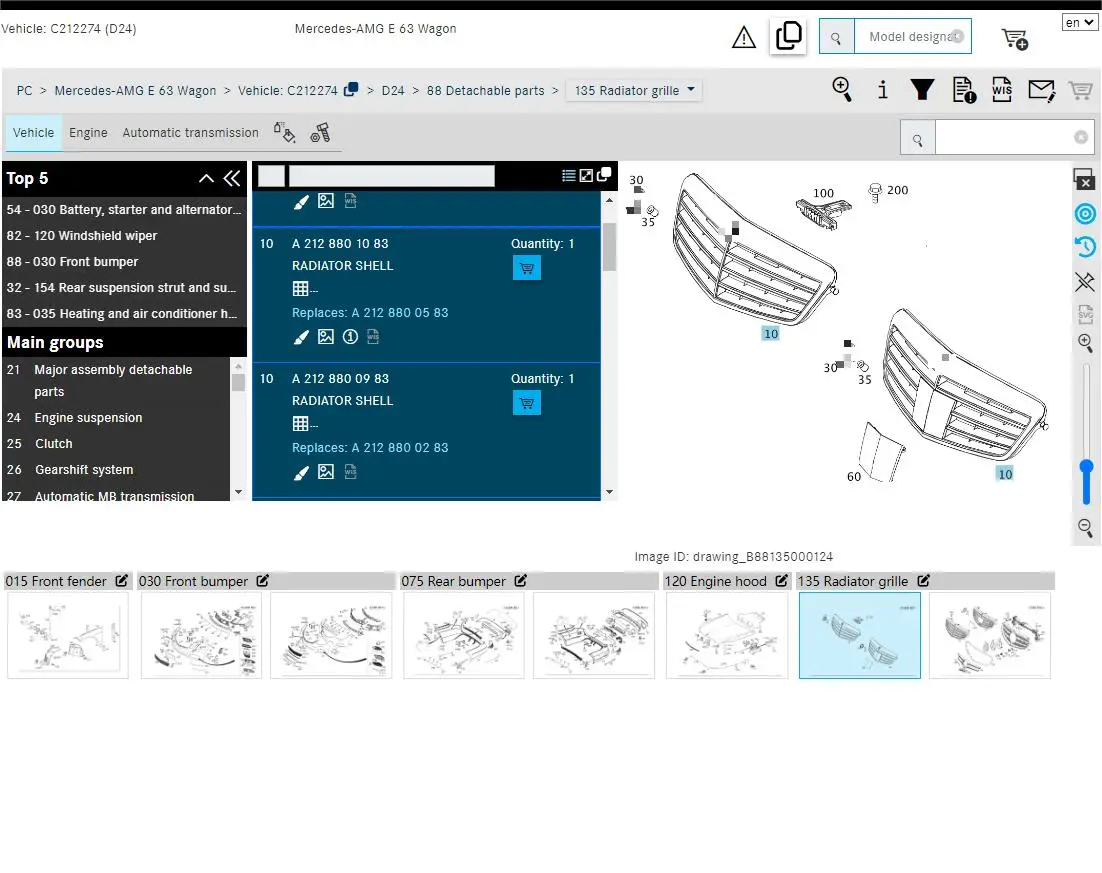Click the target/center image icon in drawing sidebar

point(1085,214)
